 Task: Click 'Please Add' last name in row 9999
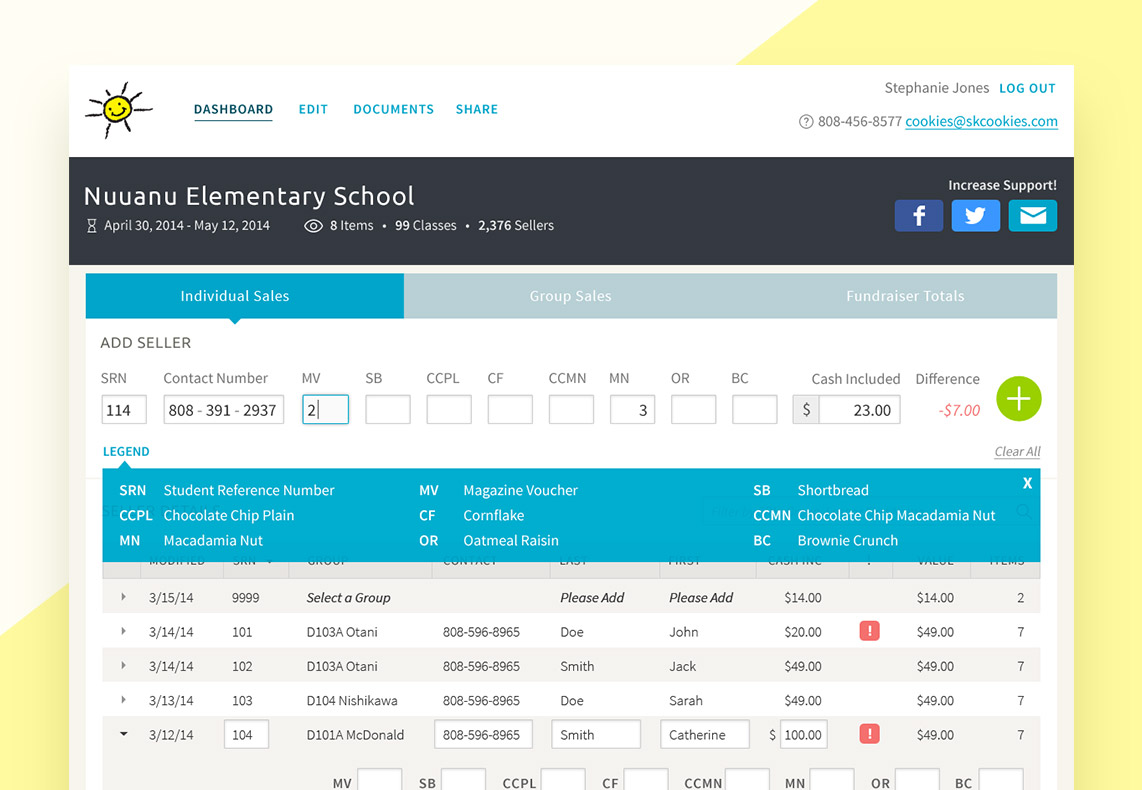pos(592,598)
